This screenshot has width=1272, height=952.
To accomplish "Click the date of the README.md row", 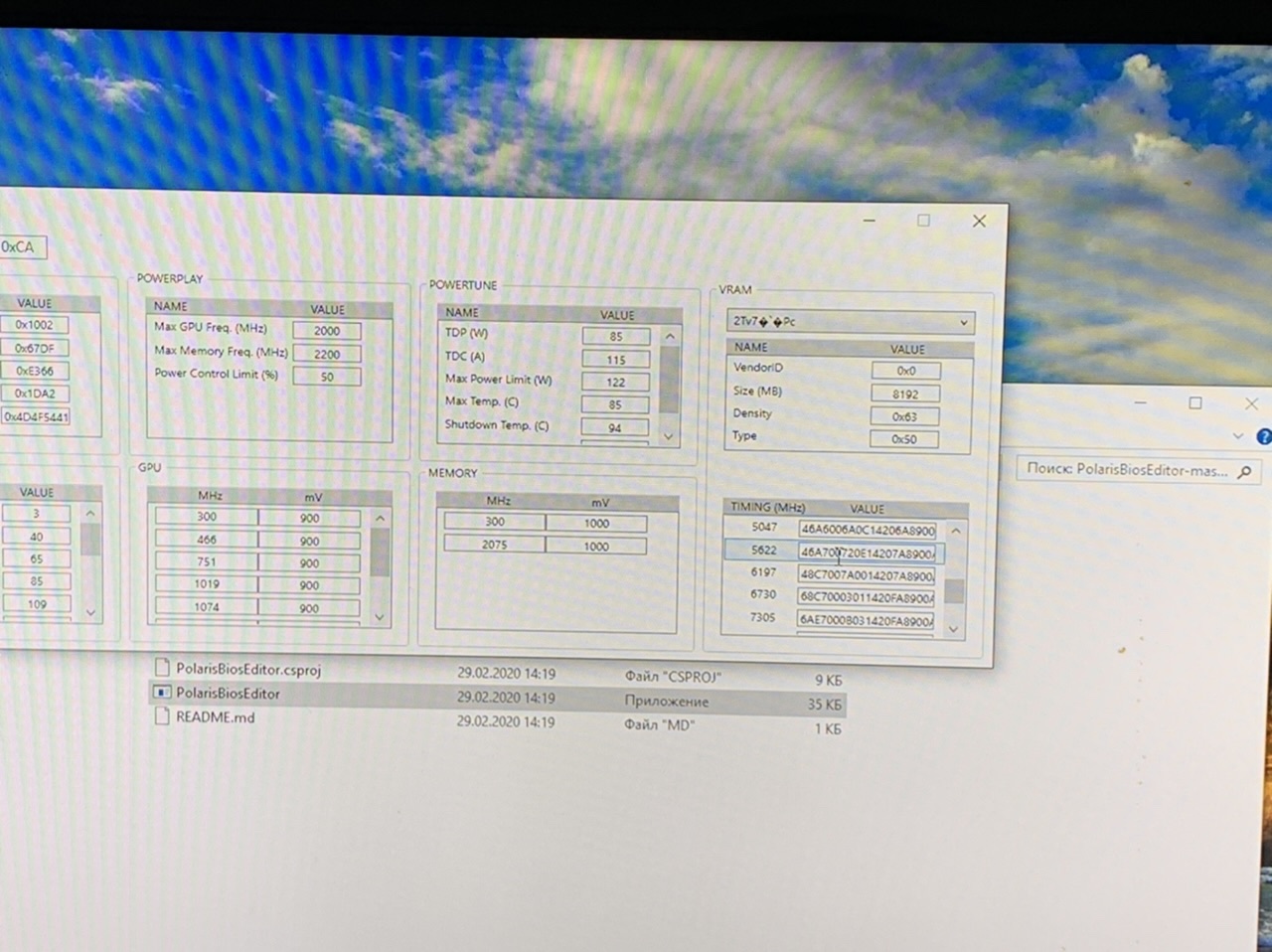I will point(506,721).
